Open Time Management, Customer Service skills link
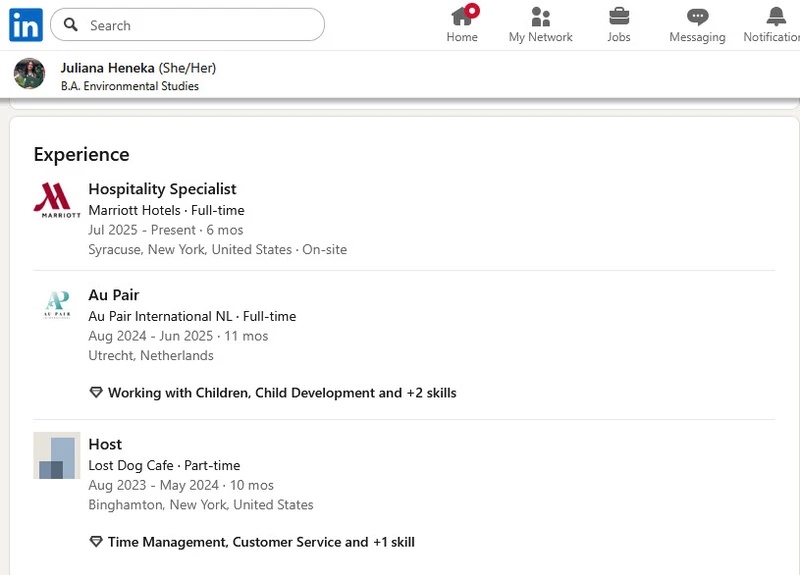800x575 pixels. (x=261, y=541)
